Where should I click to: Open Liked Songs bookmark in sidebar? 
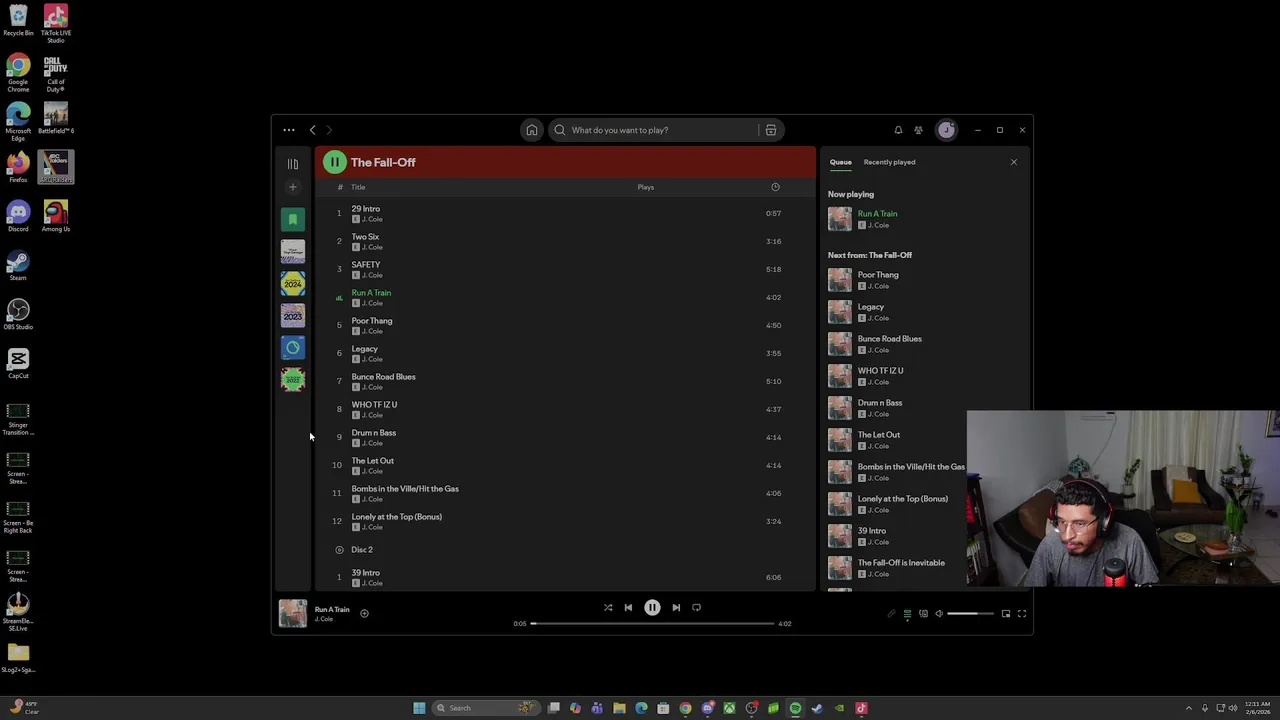tap(293, 219)
